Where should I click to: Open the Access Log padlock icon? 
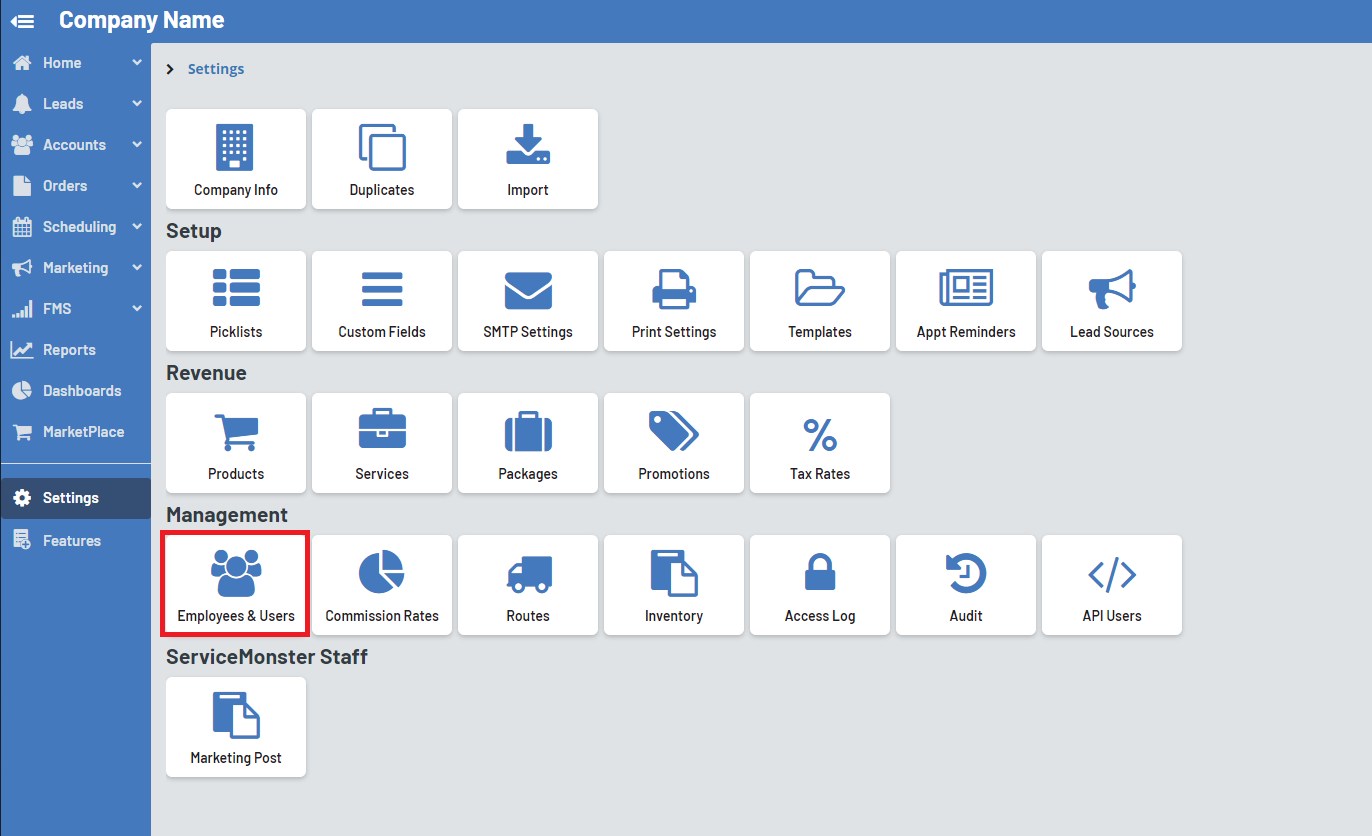click(x=819, y=573)
